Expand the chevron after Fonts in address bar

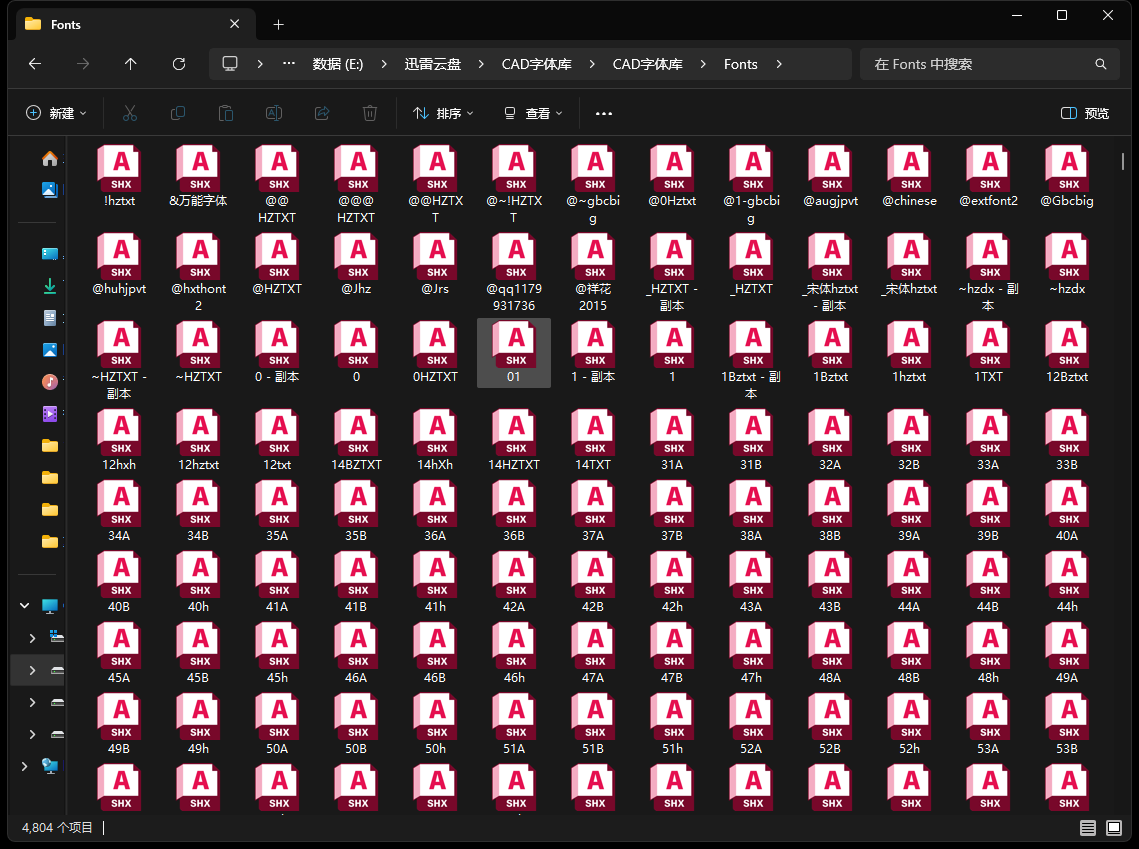pos(779,64)
